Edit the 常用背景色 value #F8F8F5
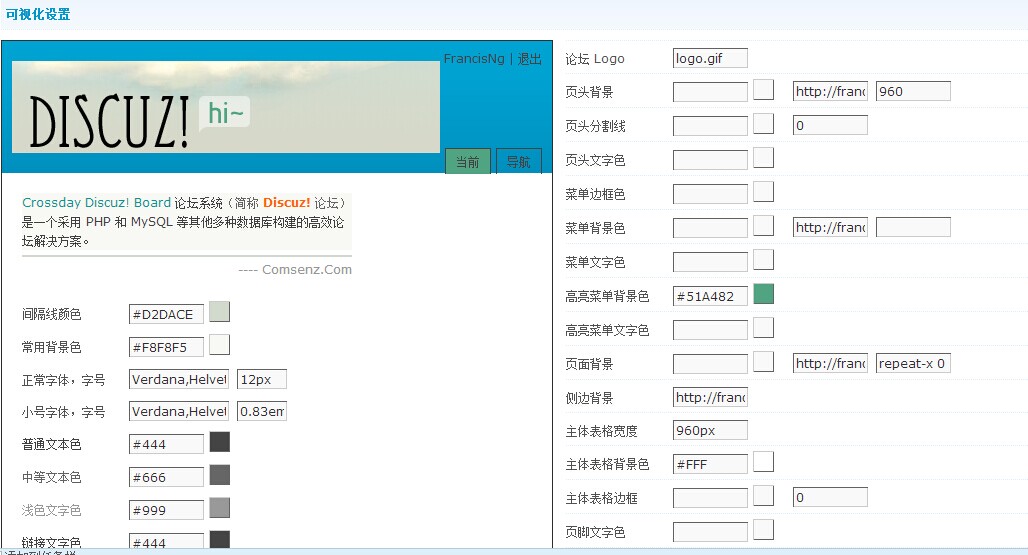 pyautogui.click(x=167, y=347)
